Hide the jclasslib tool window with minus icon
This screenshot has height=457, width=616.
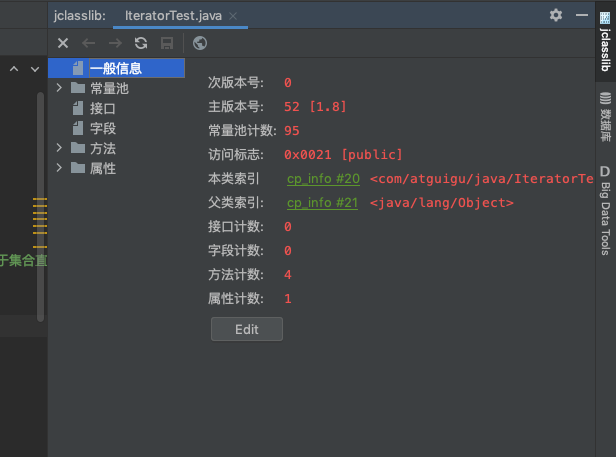(582, 15)
